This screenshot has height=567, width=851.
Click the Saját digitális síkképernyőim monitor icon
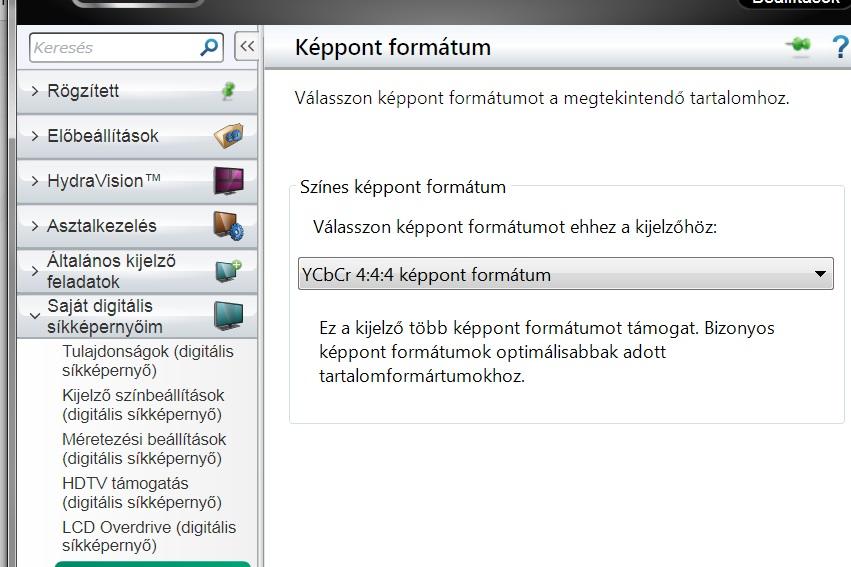[x=228, y=316]
